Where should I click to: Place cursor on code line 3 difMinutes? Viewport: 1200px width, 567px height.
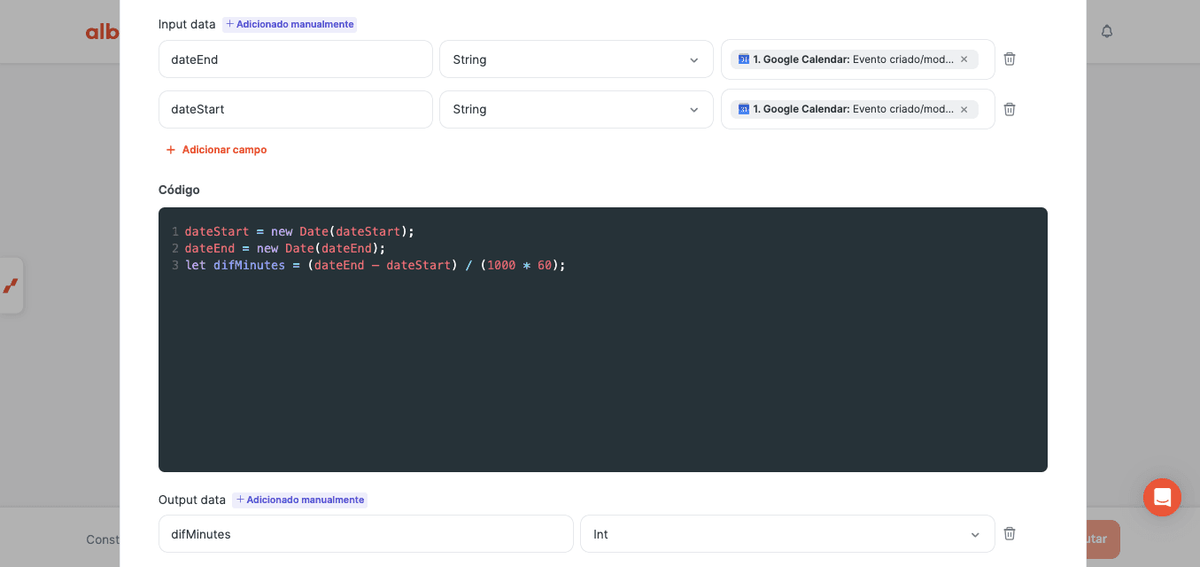[x=375, y=265]
